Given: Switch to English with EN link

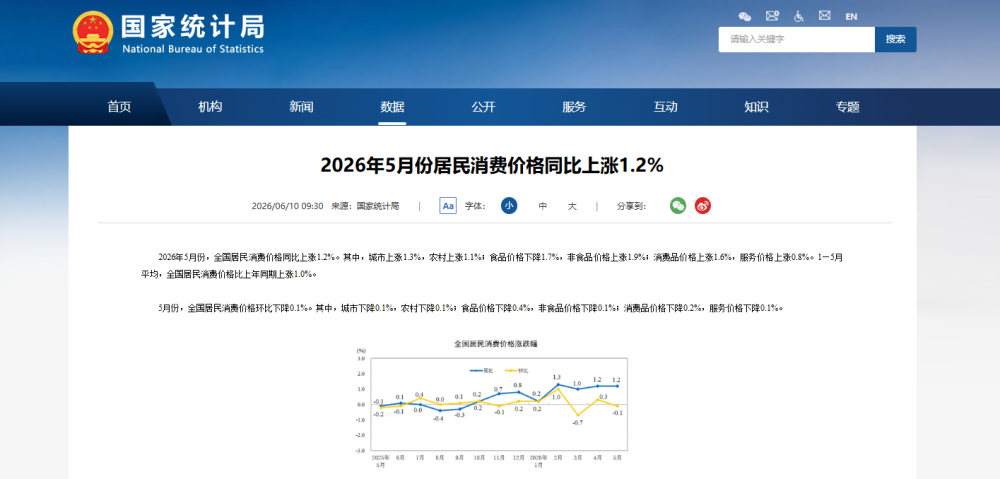Looking at the screenshot, I should tap(851, 17).
